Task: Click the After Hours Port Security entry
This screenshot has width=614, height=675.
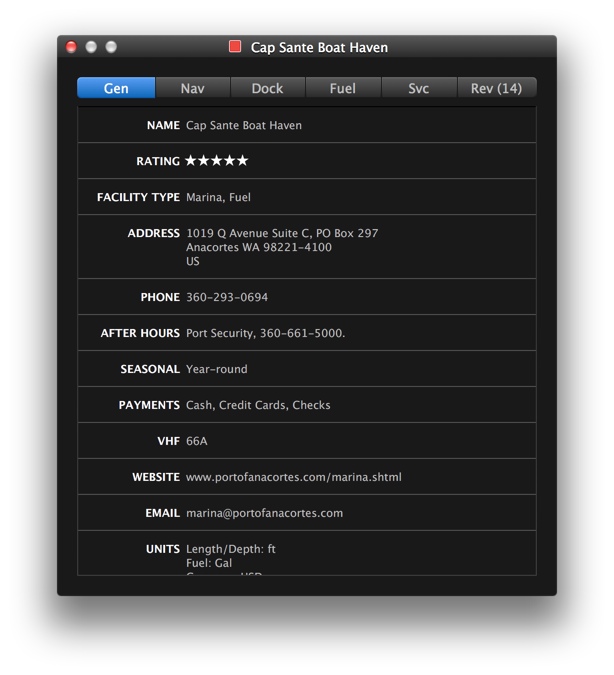Action: point(265,333)
